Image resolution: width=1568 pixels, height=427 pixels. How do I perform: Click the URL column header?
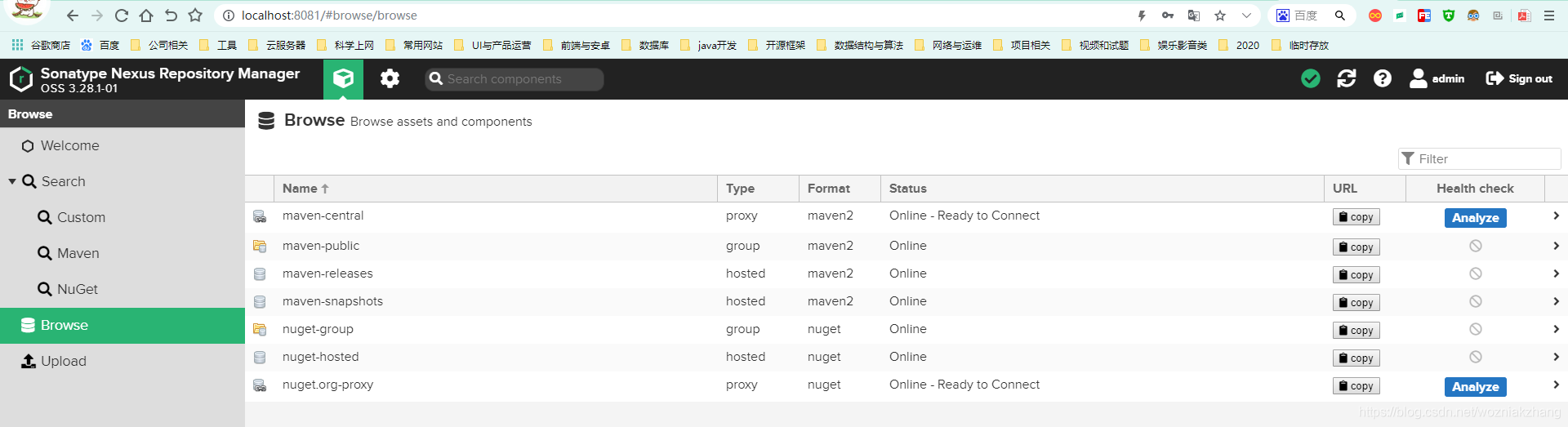pos(1365,189)
